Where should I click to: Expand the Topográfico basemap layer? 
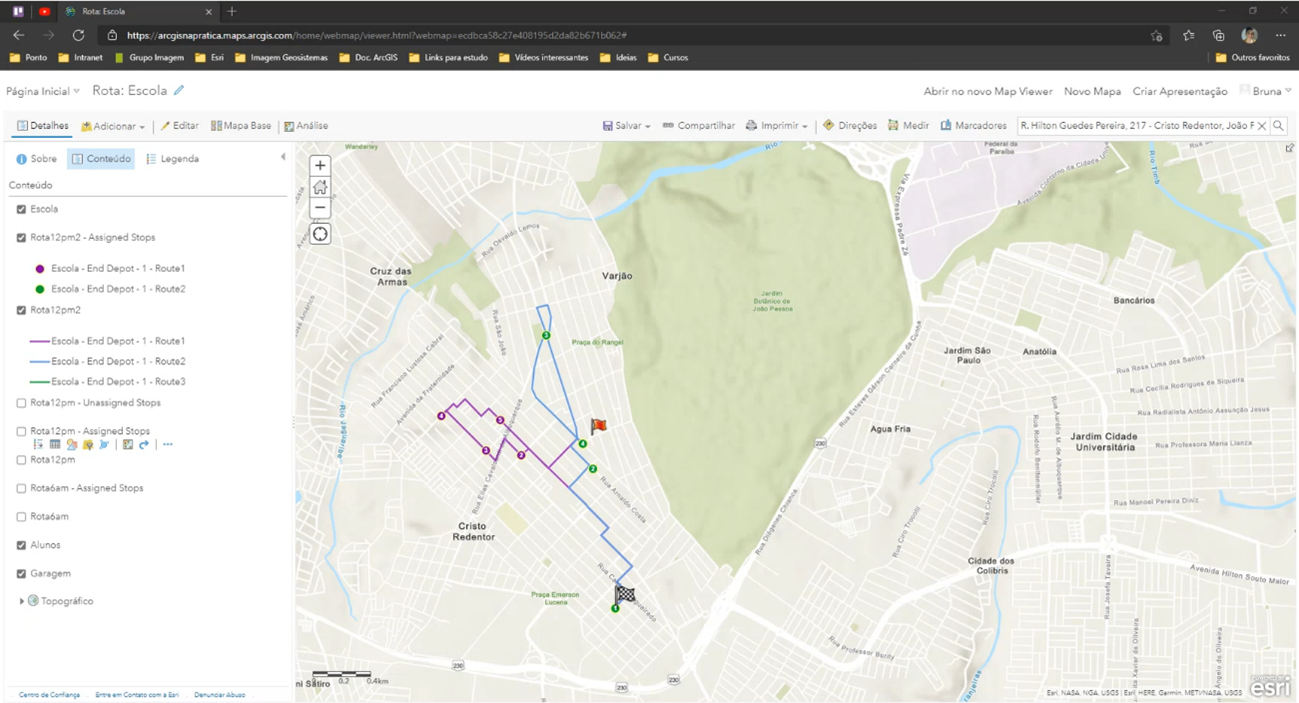21,602
